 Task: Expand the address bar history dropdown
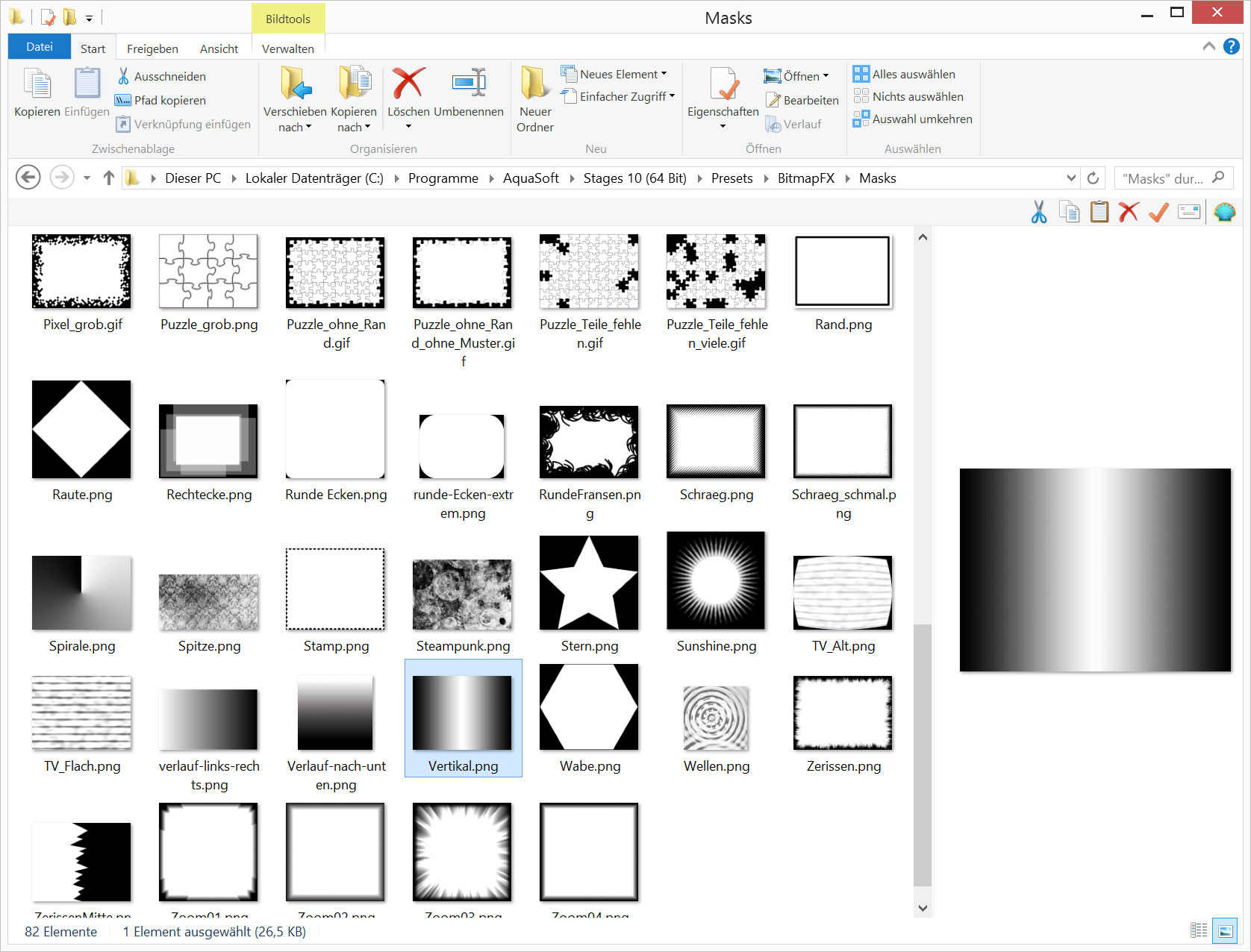pos(1071,178)
